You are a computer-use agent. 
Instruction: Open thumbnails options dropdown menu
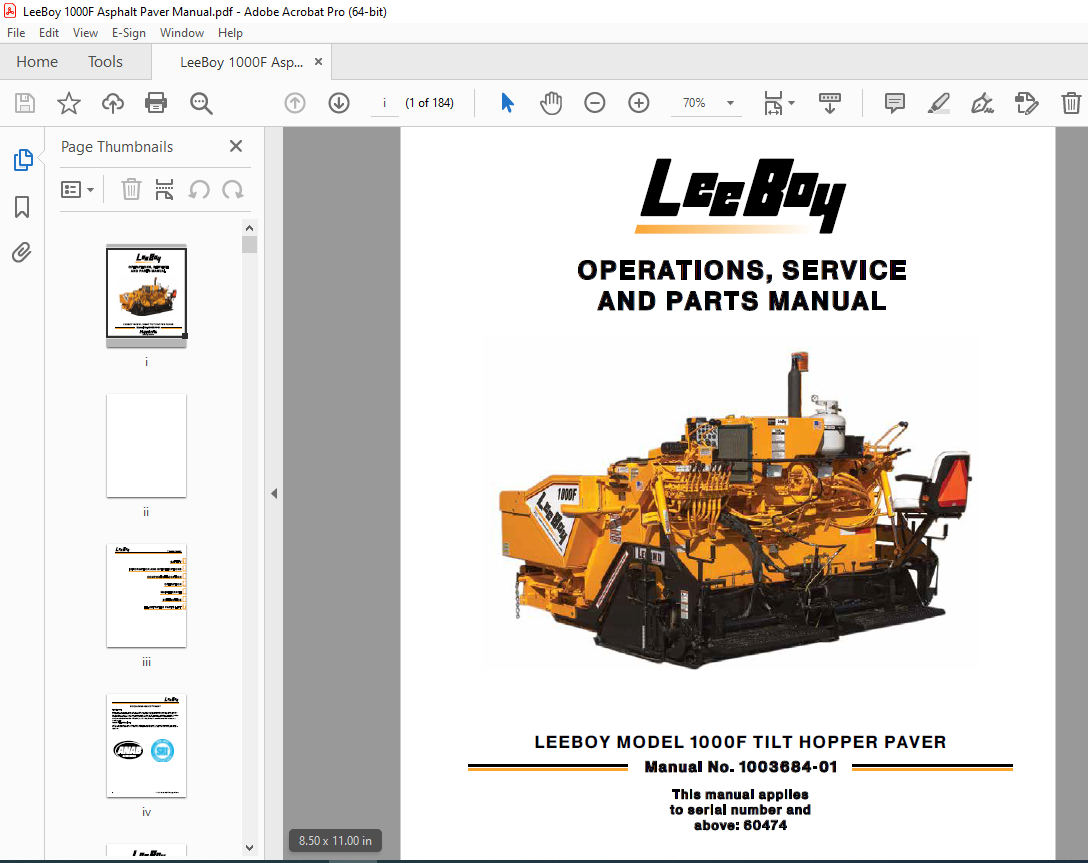click(78, 189)
